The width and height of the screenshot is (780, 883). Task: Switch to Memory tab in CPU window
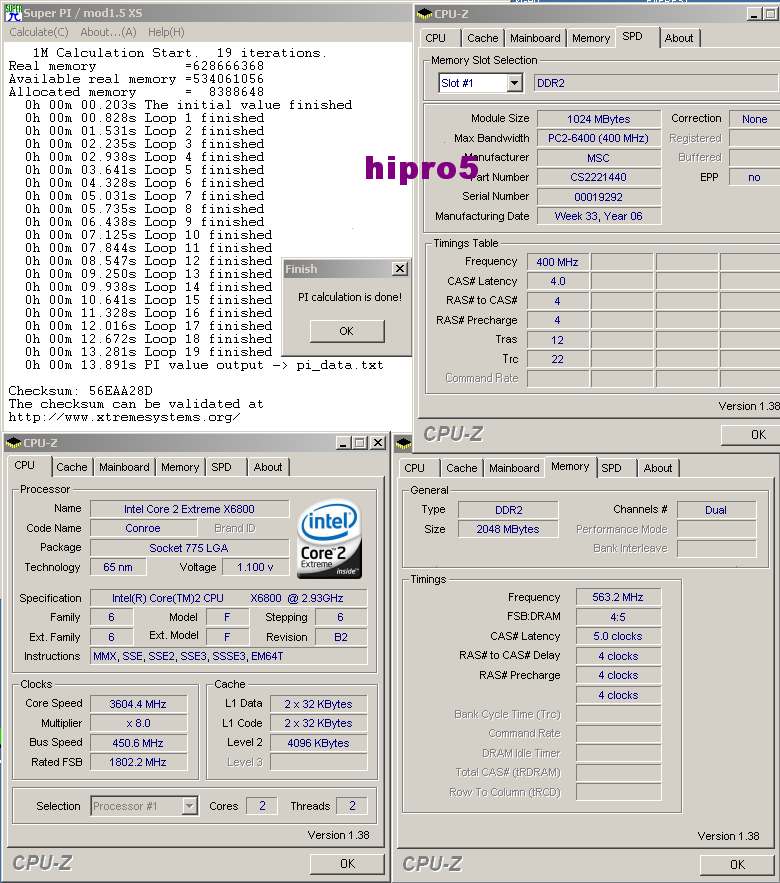(180, 467)
